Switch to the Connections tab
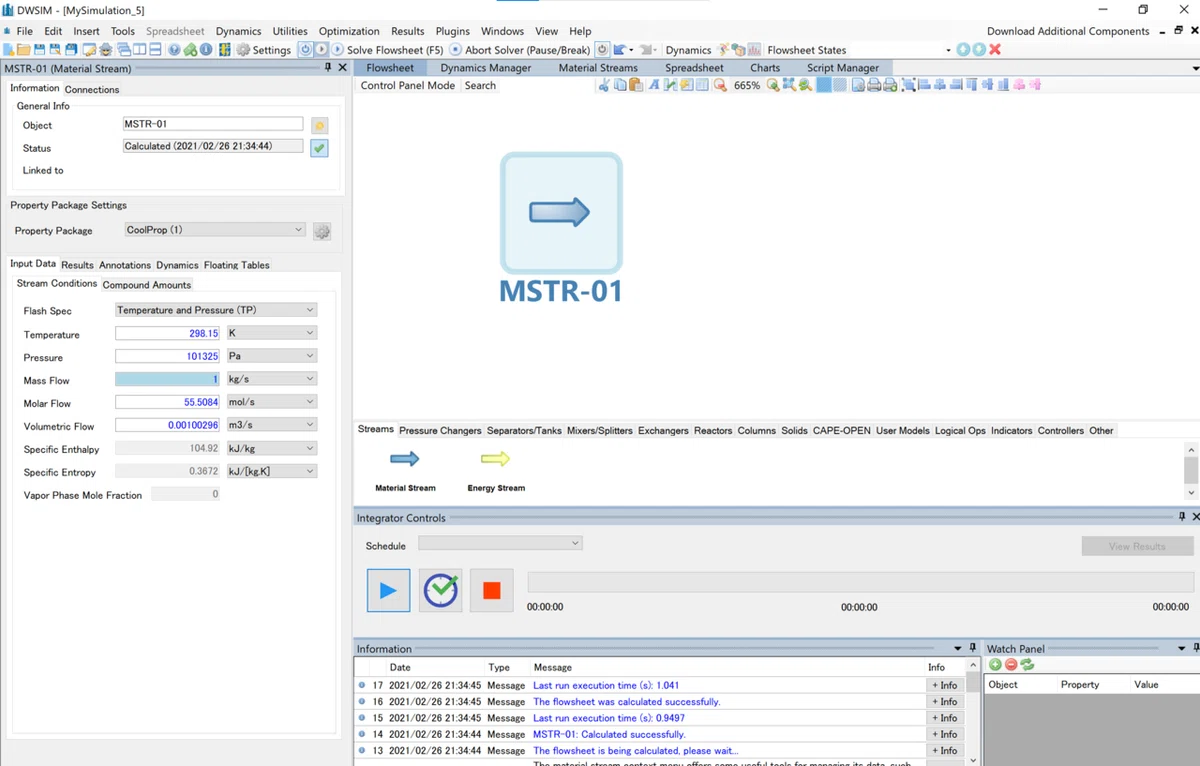This screenshot has width=1200, height=766. pyautogui.click(x=92, y=89)
